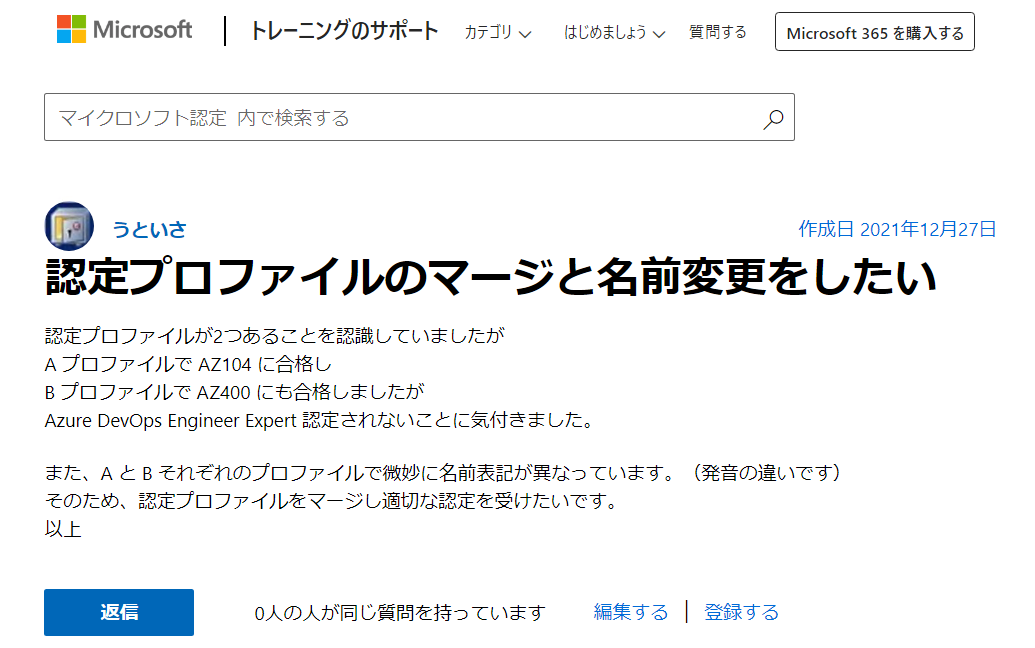Click the Microsoft four-square logo
This screenshot has height=648, width=1035.
pos(71,30)
